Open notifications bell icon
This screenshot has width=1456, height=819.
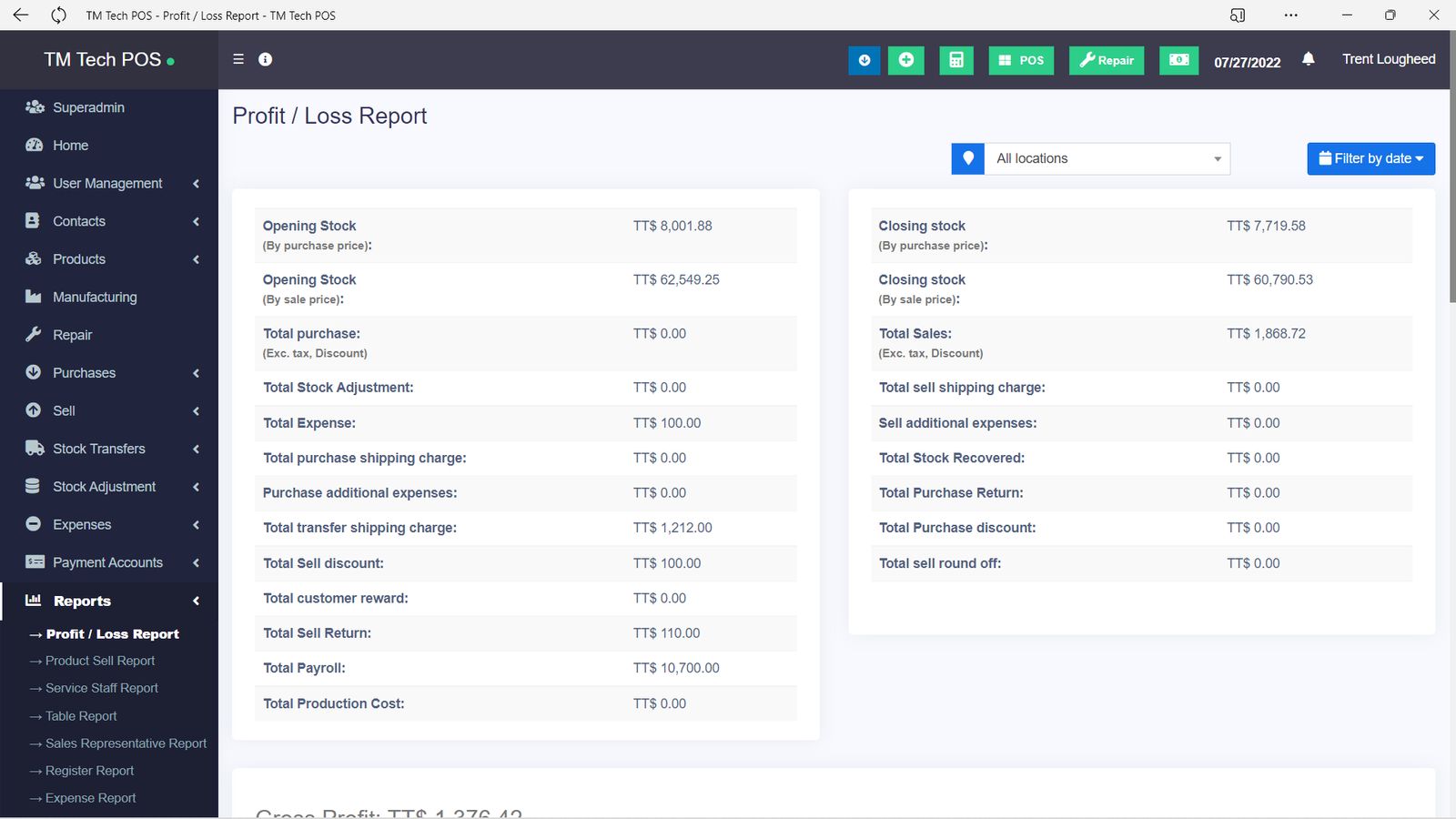click(x=1309, y=59)
